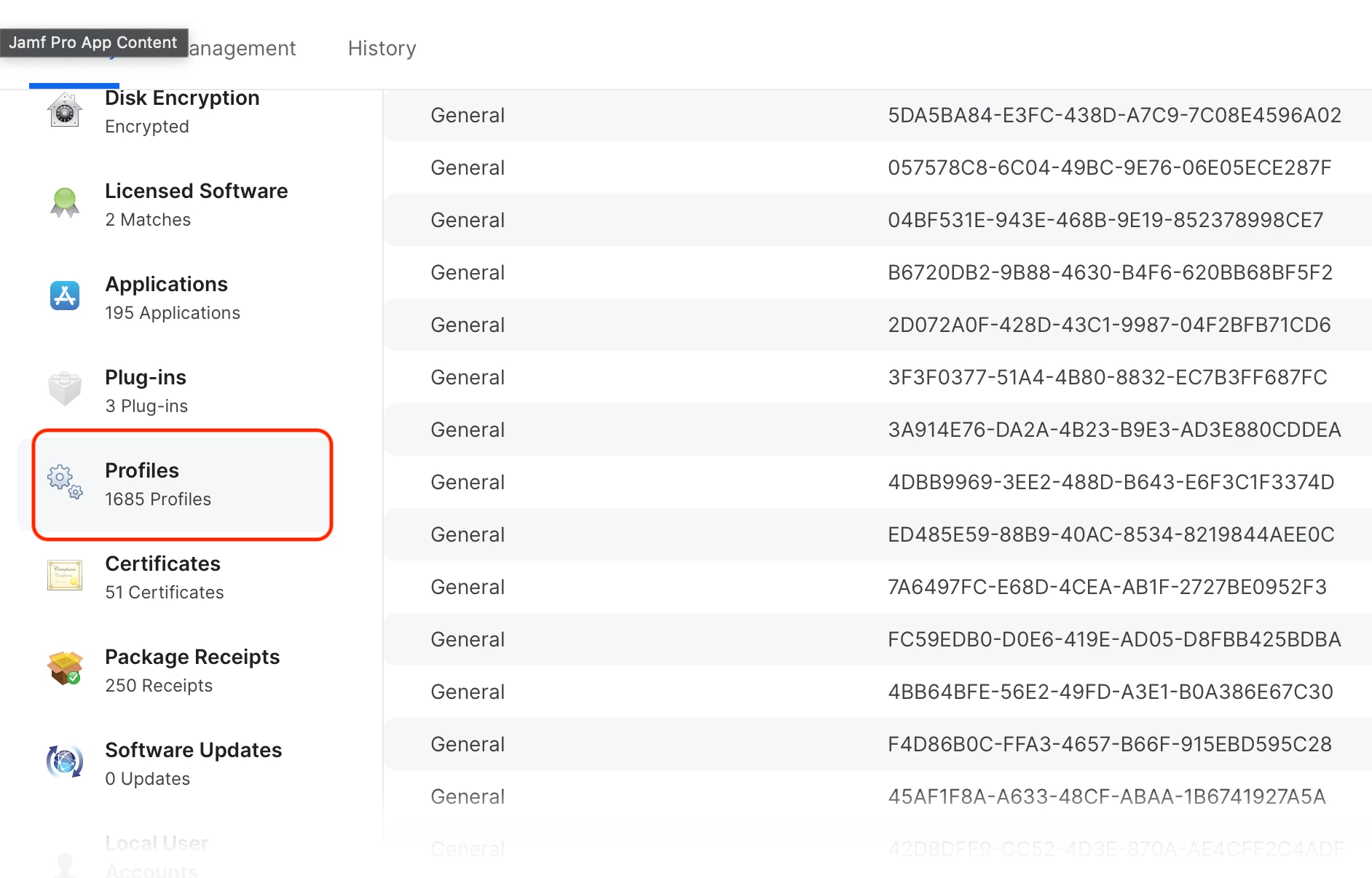Click the Certificates document icon
This screenshot has width=1372, height=878.
click(65, 575)
